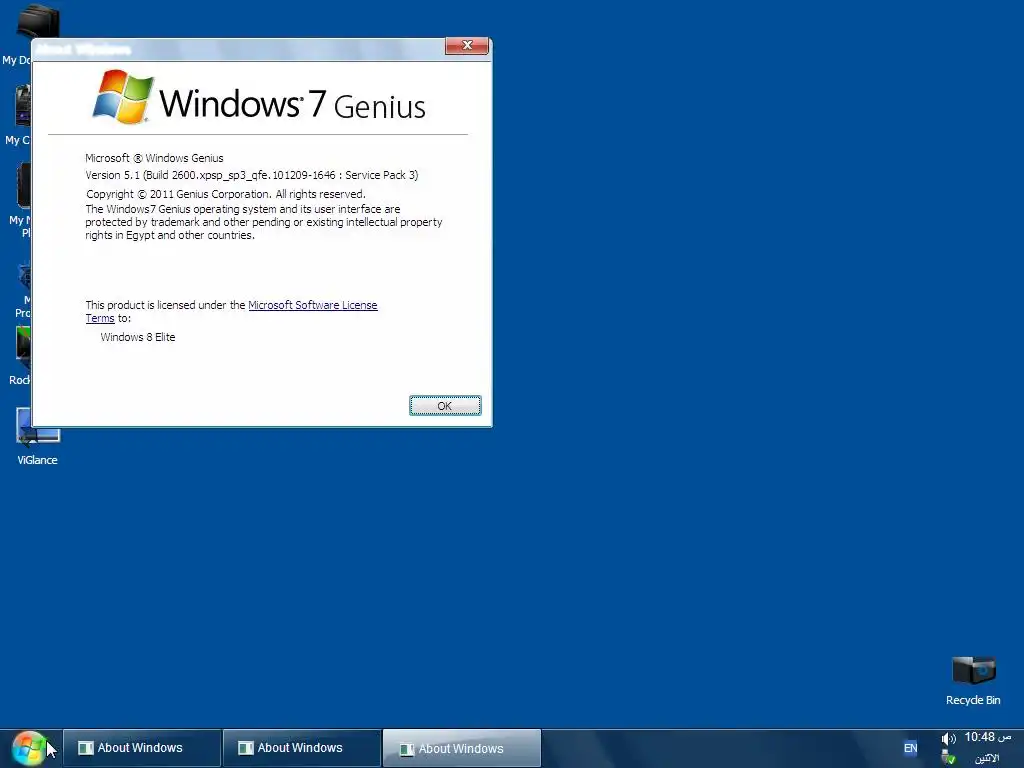Open the Microsoft Software License Terms link

(x=313, y=305)
